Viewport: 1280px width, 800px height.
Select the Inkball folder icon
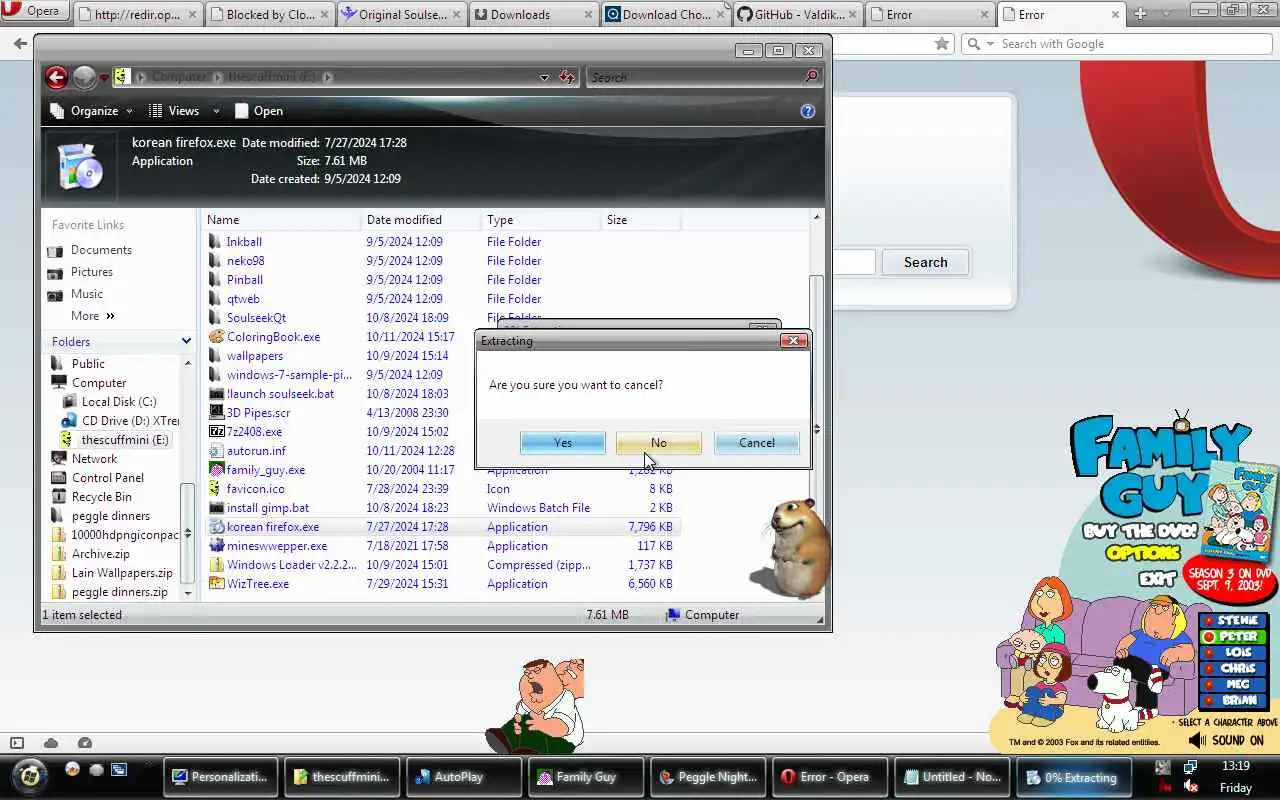click(215, 242)
